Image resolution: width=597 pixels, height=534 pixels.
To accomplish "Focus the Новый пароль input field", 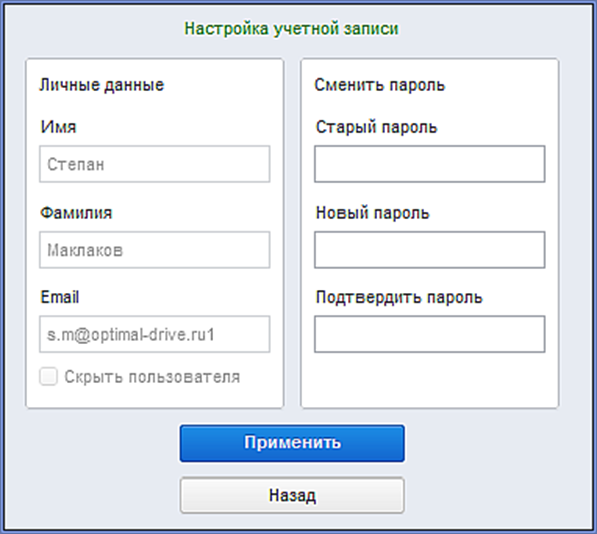I will tap(429, 250).
